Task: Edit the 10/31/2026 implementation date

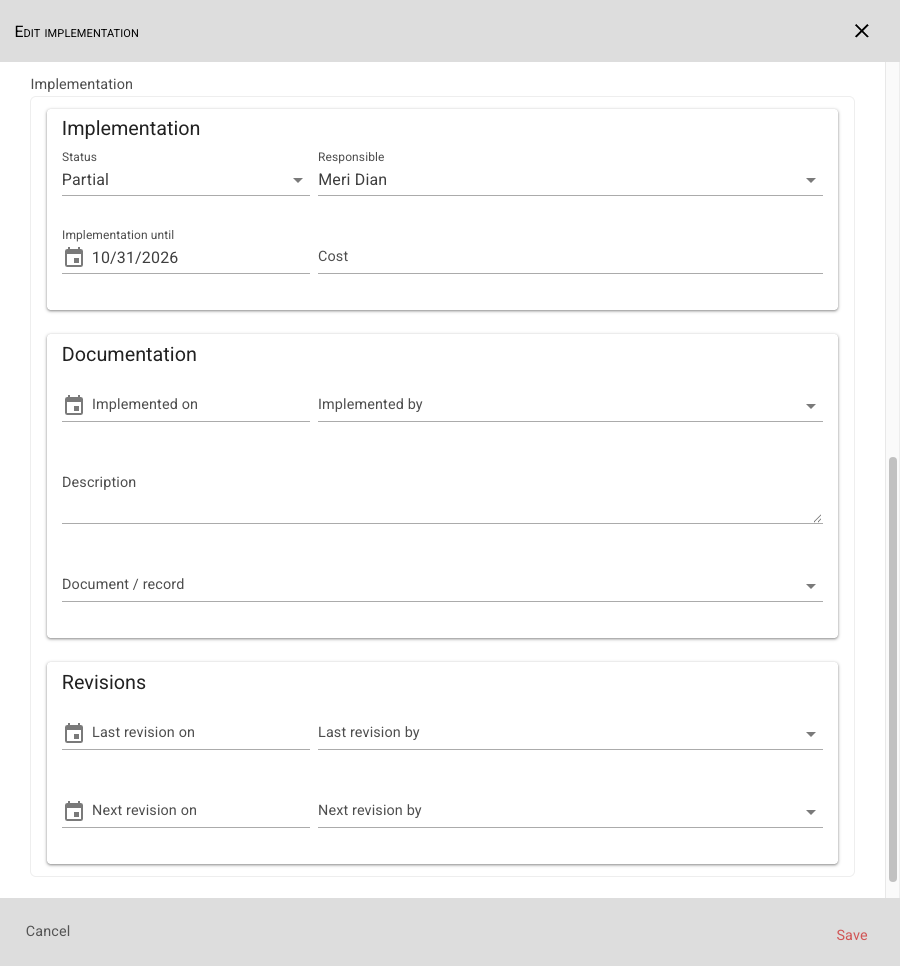Action: [x=200, y=258]
